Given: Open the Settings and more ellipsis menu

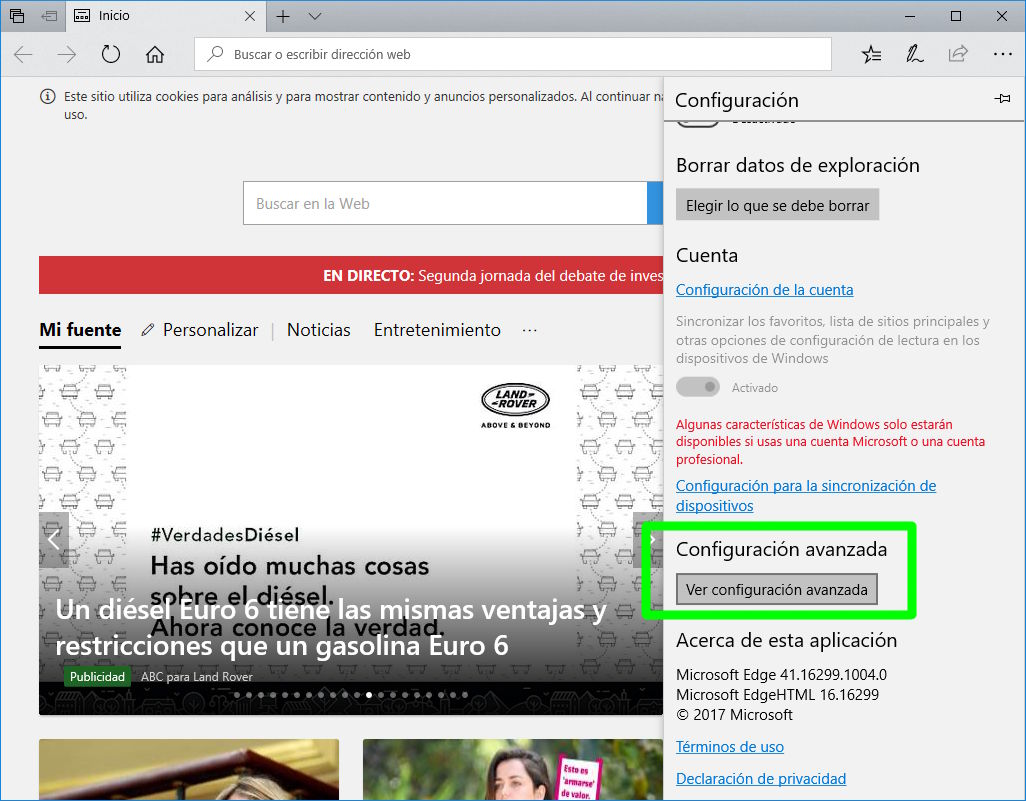Looking at the screenshot, I should (1002, 54).
